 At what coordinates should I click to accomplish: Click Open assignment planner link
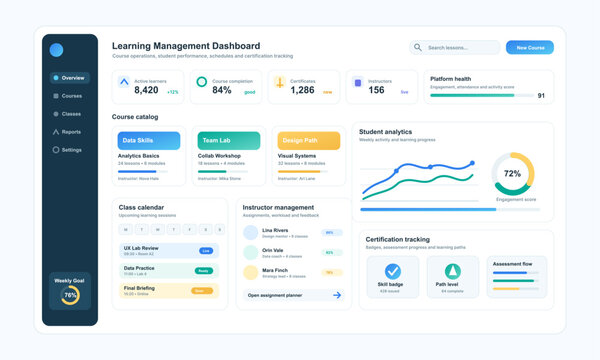click(x=275, y=295)
